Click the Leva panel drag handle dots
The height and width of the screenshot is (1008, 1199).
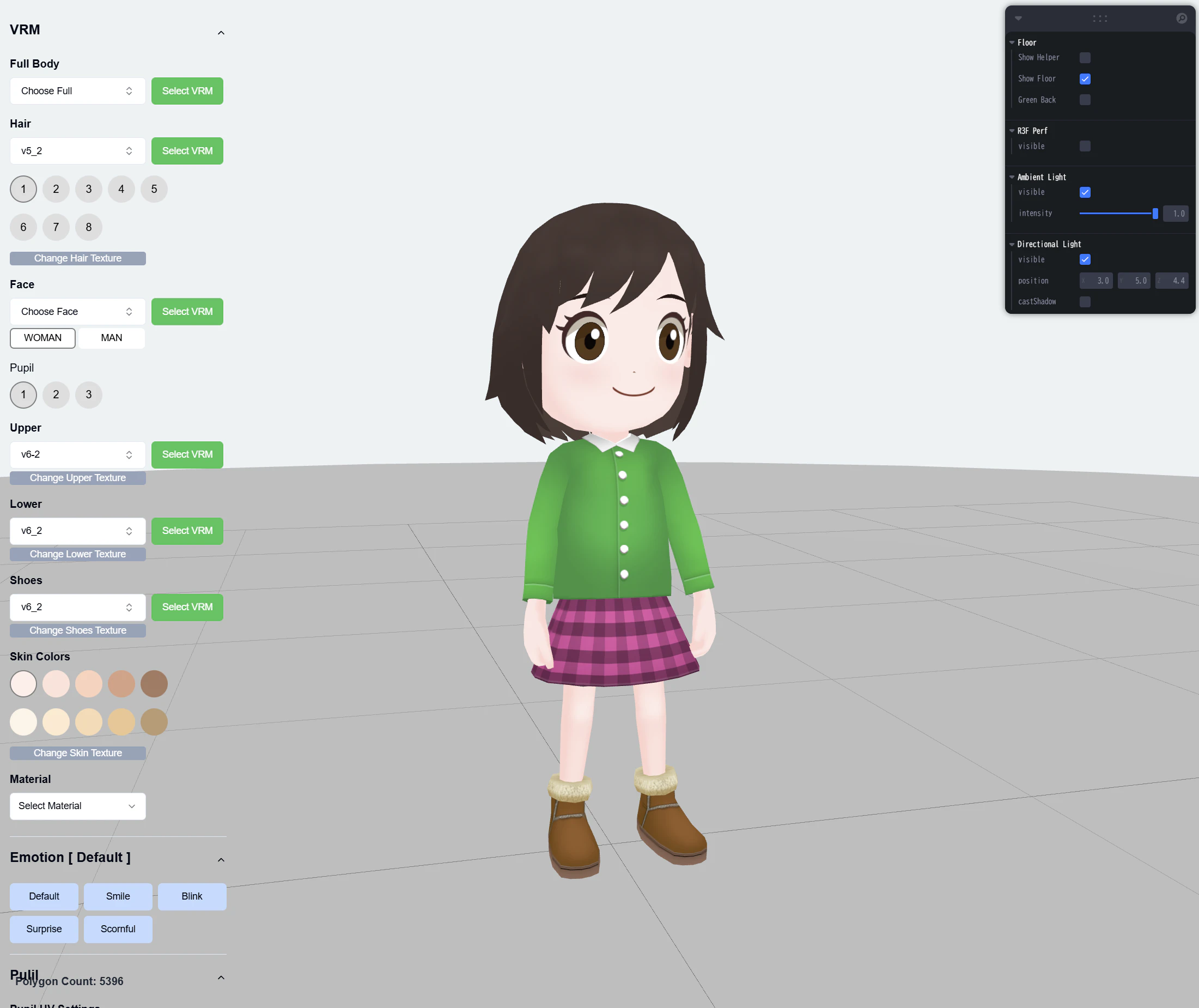(x=1100, y=19)
